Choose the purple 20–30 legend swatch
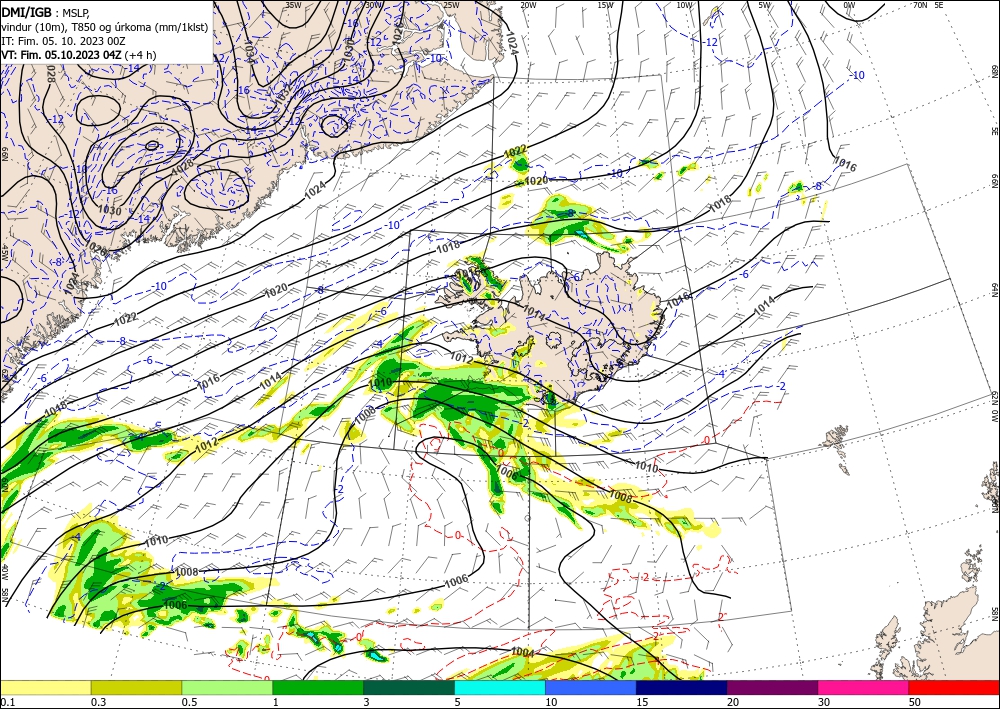Viewport: 1000px width, 709px height. tap(772, 687)
